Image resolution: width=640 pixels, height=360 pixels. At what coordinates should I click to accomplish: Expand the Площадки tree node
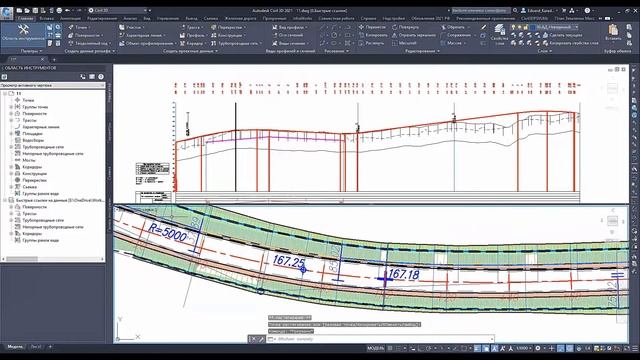pyautogui.click(x=11, y=133)
